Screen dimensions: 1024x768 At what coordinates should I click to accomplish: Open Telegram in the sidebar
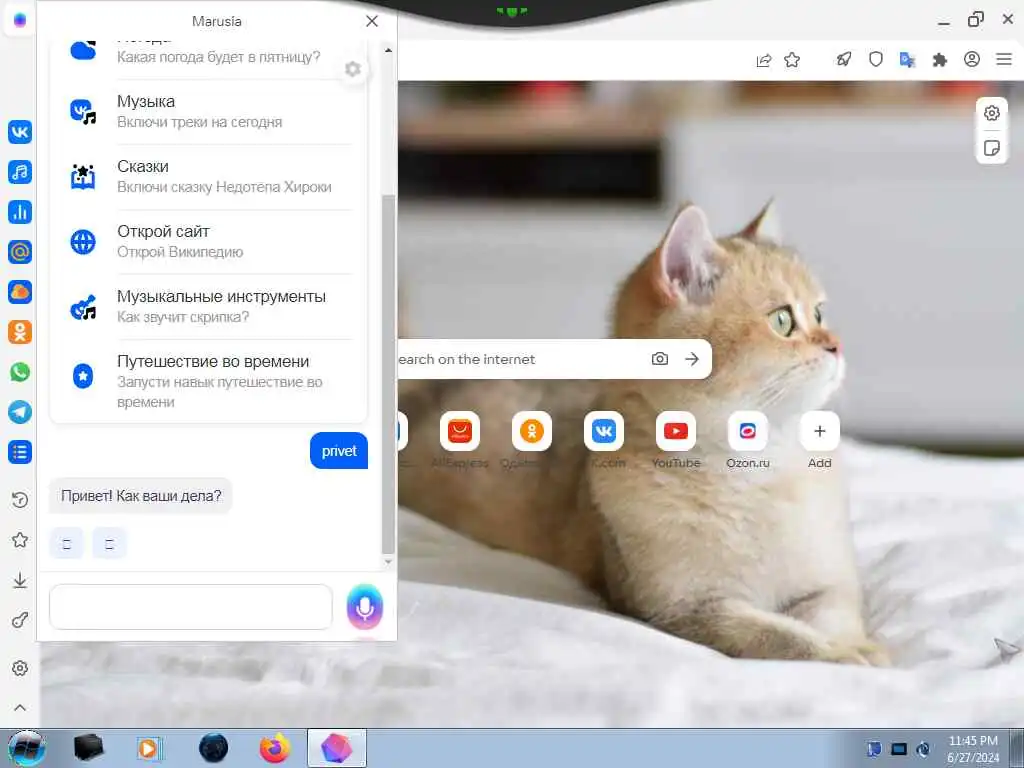click(x=20, y=412)
